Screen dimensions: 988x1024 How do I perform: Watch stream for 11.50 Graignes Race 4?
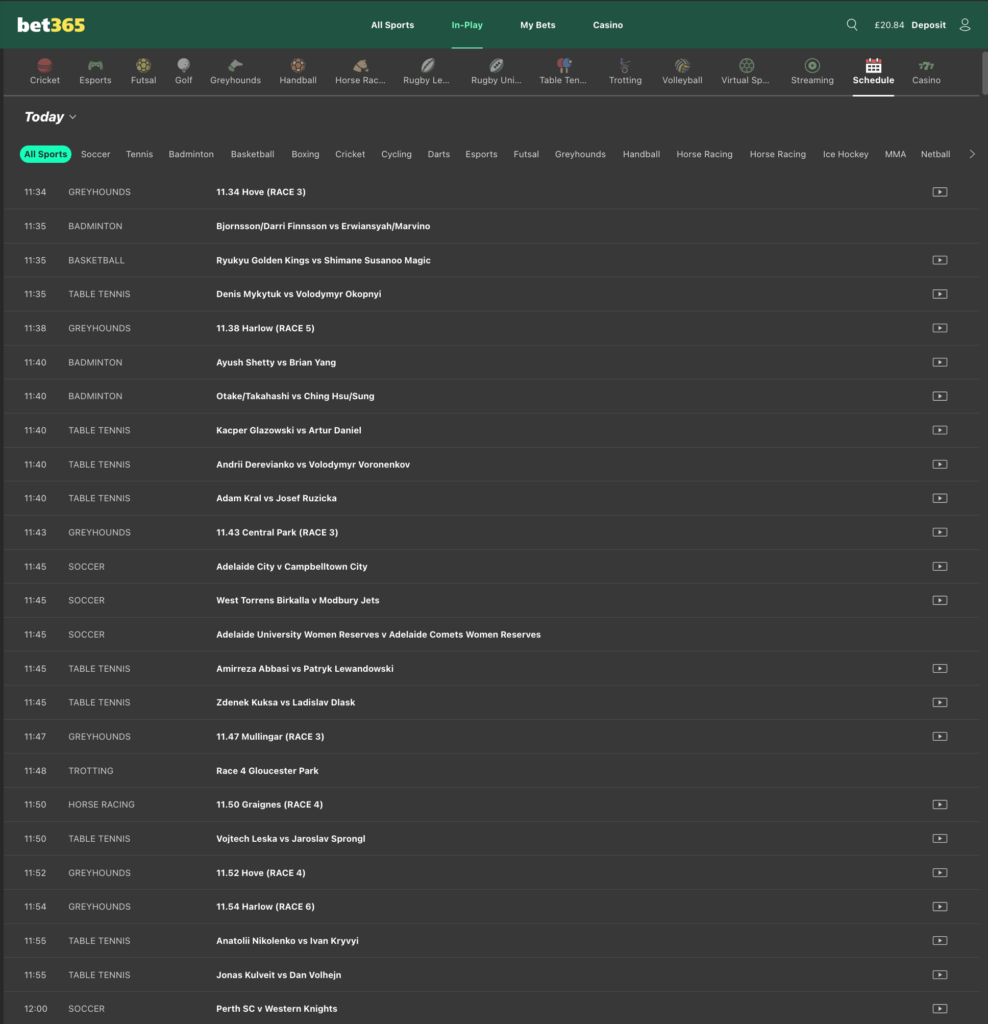click(940, 805)
